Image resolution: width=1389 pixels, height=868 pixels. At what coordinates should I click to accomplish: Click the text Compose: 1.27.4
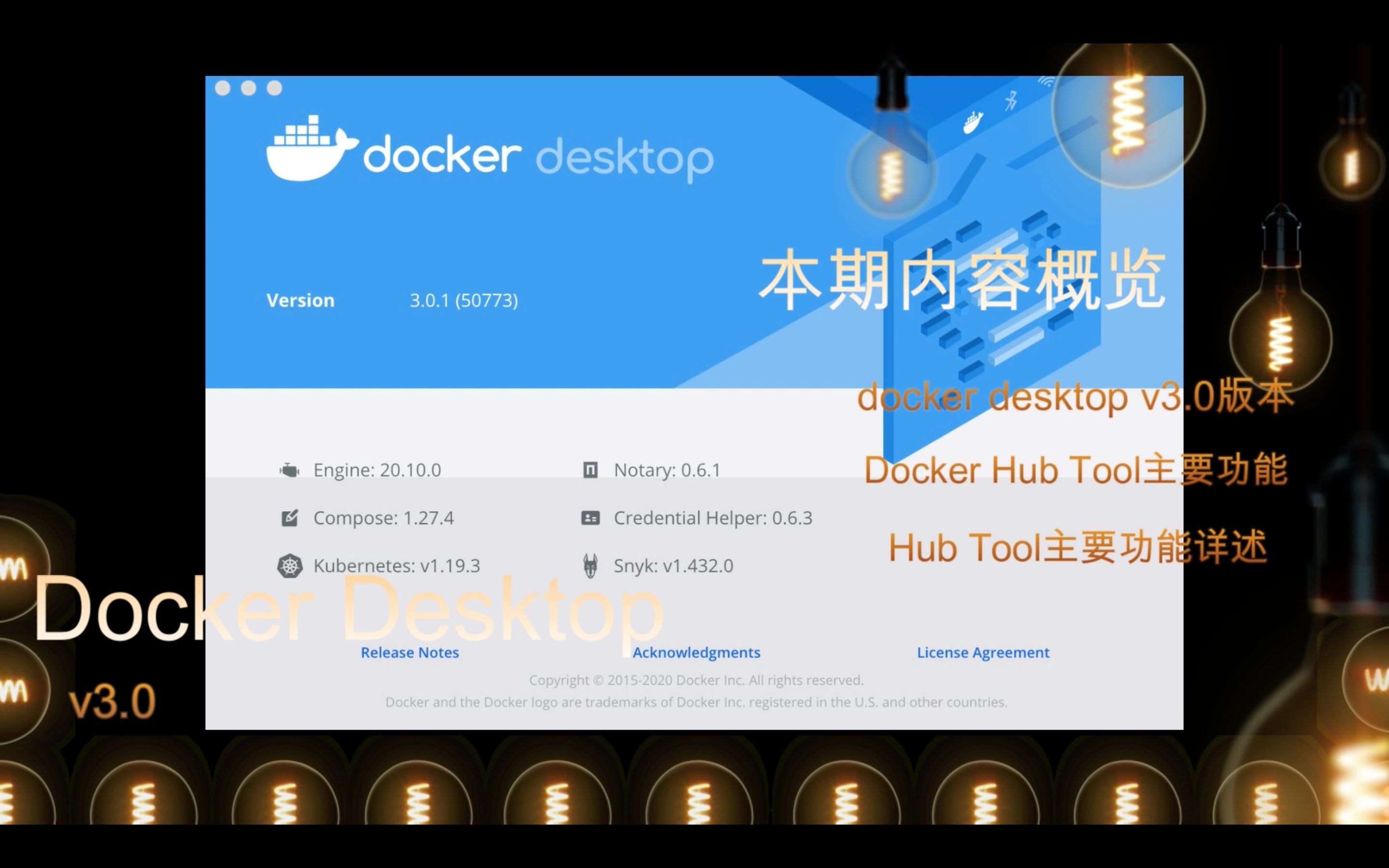point(383,518)
